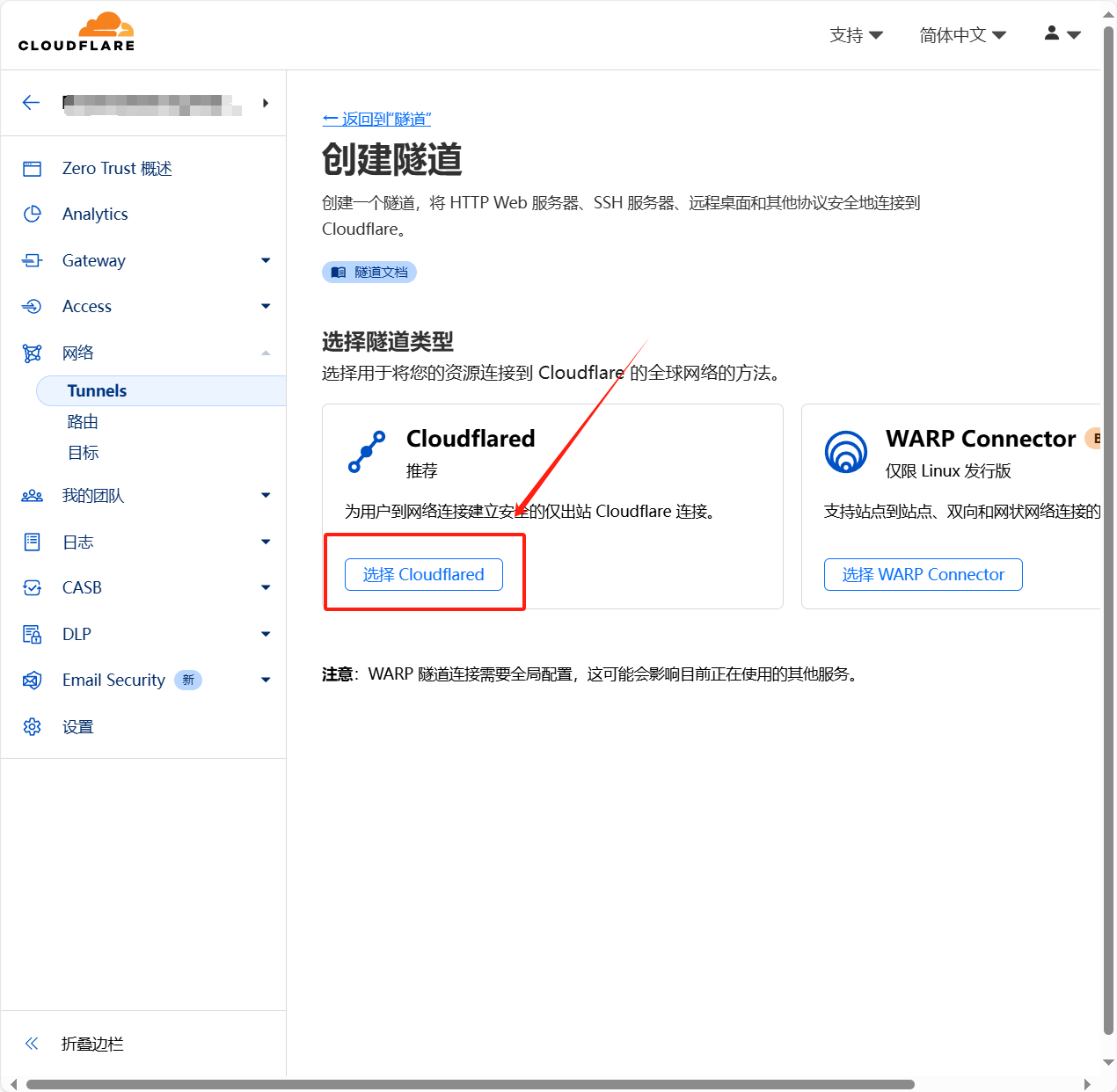The width and height of the screenshot is (1117, 1092).
Task: Open the 简体中文 language dropdown
Action: [x=962, y=35]
